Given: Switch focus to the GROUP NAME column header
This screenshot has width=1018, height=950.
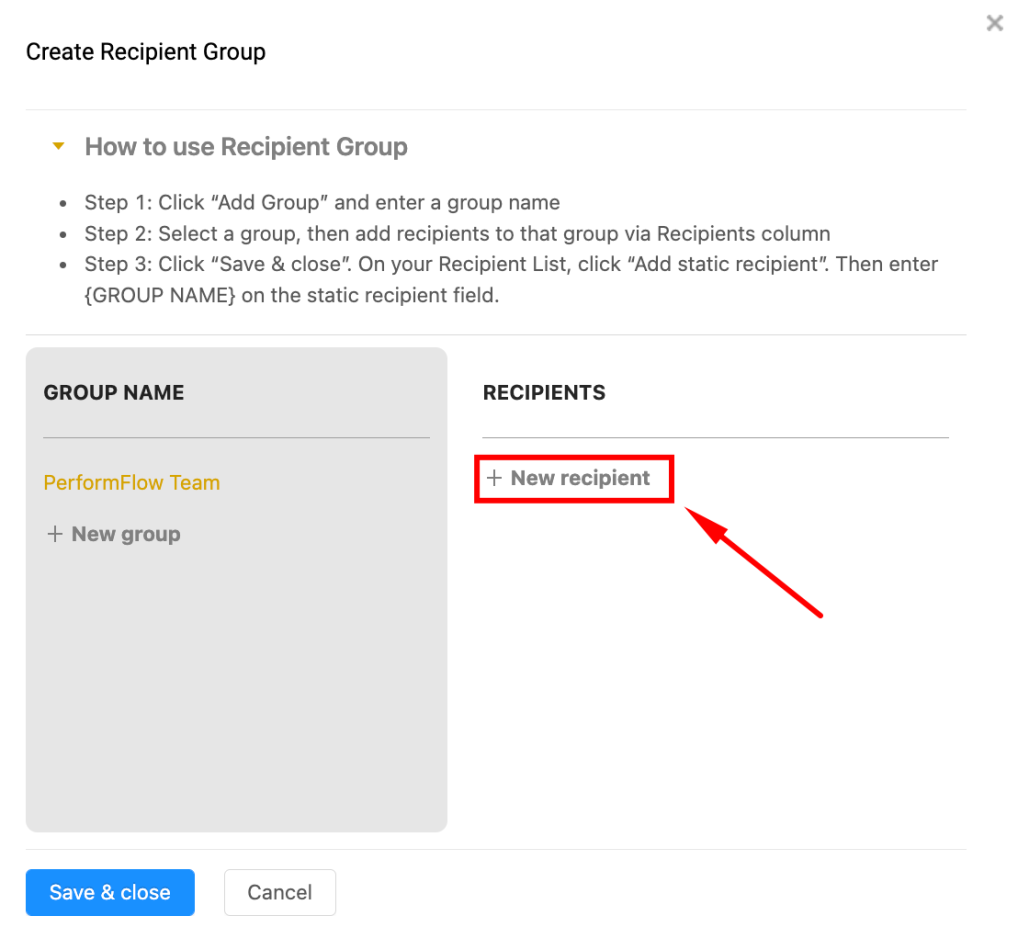Looking at the screenshot, I should pos(113,392).
